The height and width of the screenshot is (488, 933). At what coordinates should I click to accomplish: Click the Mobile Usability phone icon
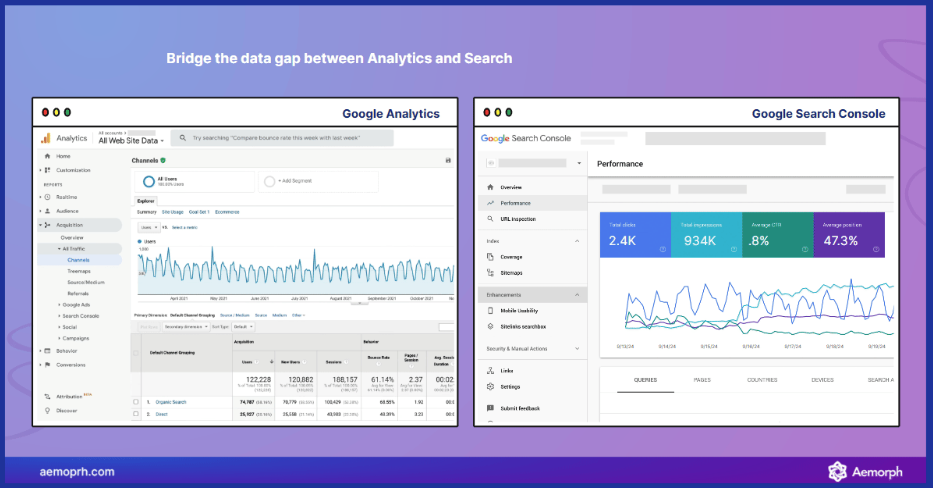490,311
